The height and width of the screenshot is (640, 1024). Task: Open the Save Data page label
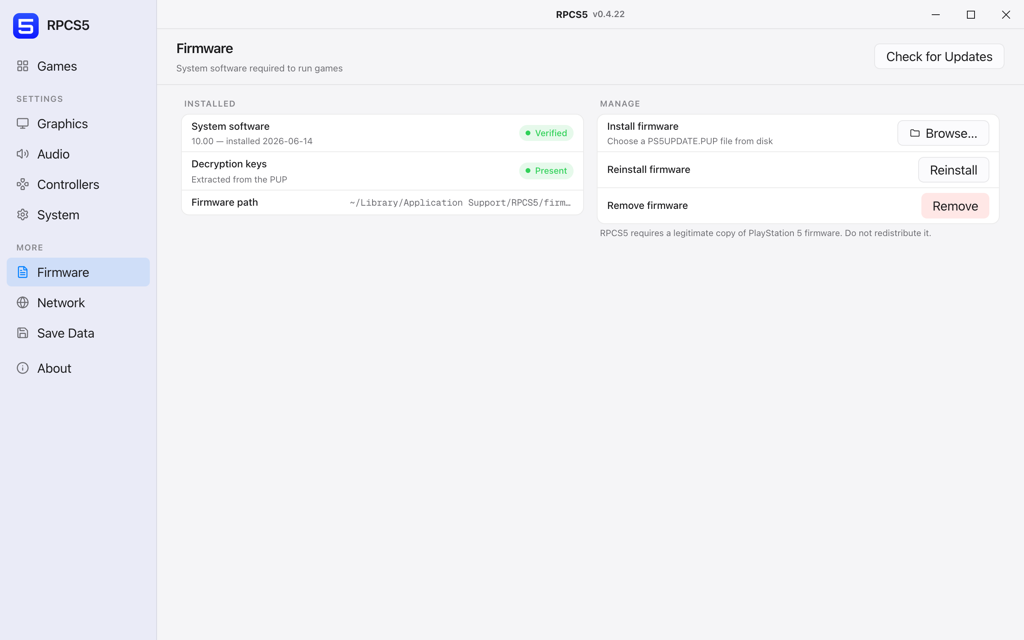65,333
